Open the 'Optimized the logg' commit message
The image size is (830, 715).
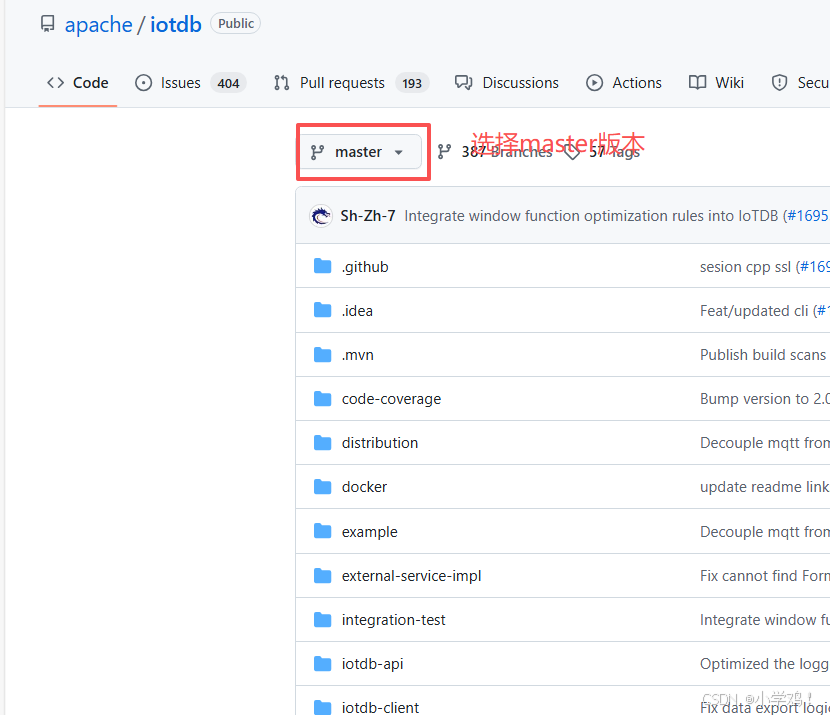point(764,663)
